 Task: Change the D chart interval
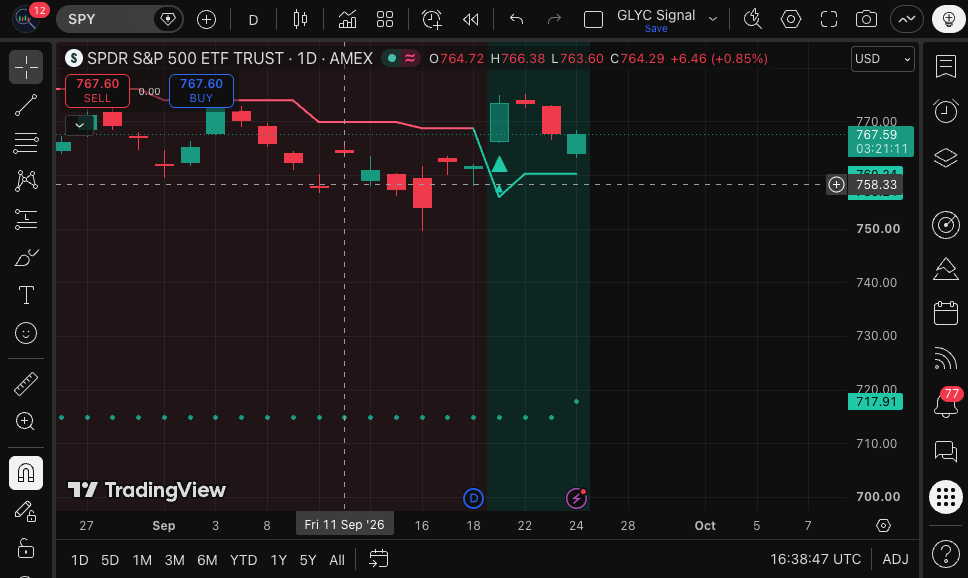253,20
